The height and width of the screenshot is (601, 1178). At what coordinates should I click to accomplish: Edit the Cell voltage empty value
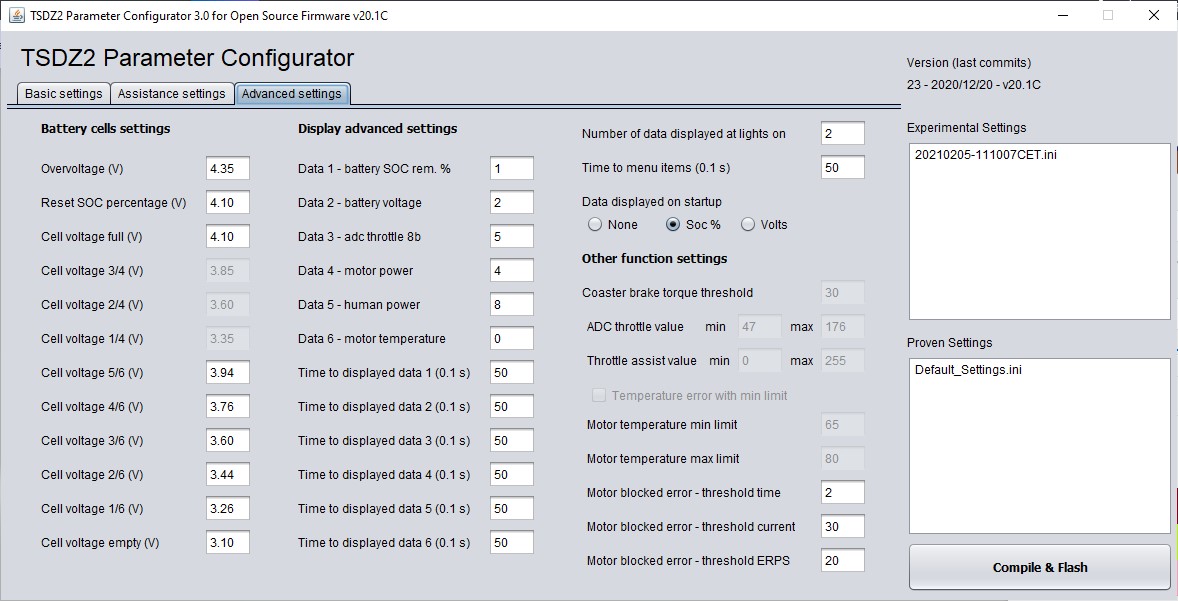click(227, 542)
